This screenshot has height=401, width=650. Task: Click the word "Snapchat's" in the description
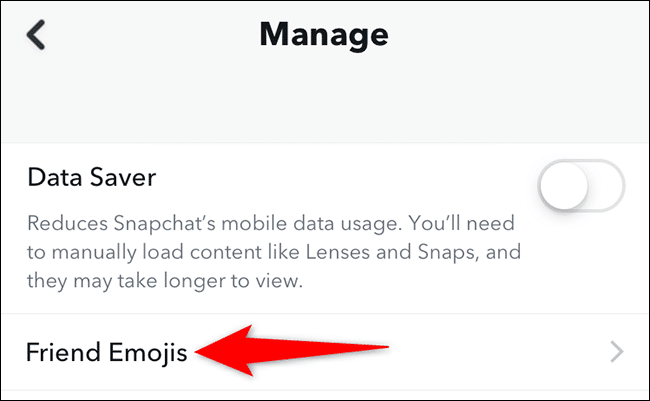[161, 222]
